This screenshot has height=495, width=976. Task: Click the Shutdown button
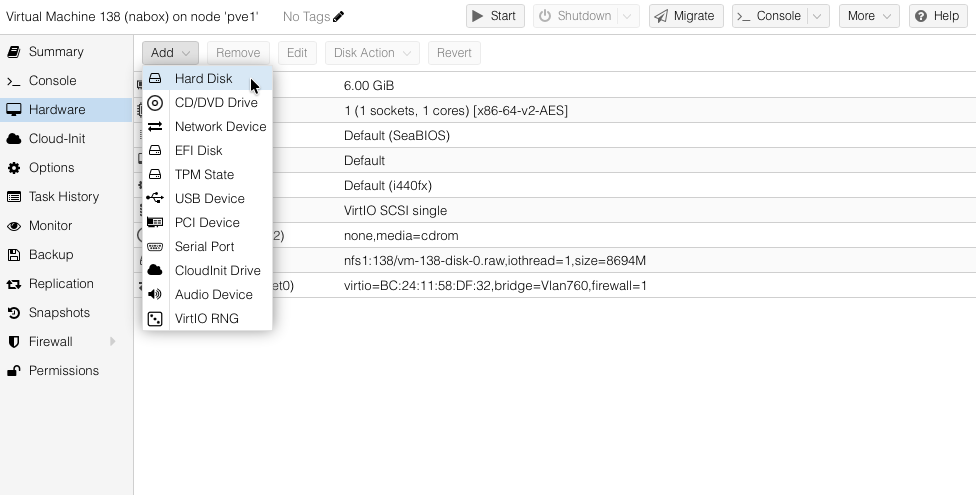[576, 16]
